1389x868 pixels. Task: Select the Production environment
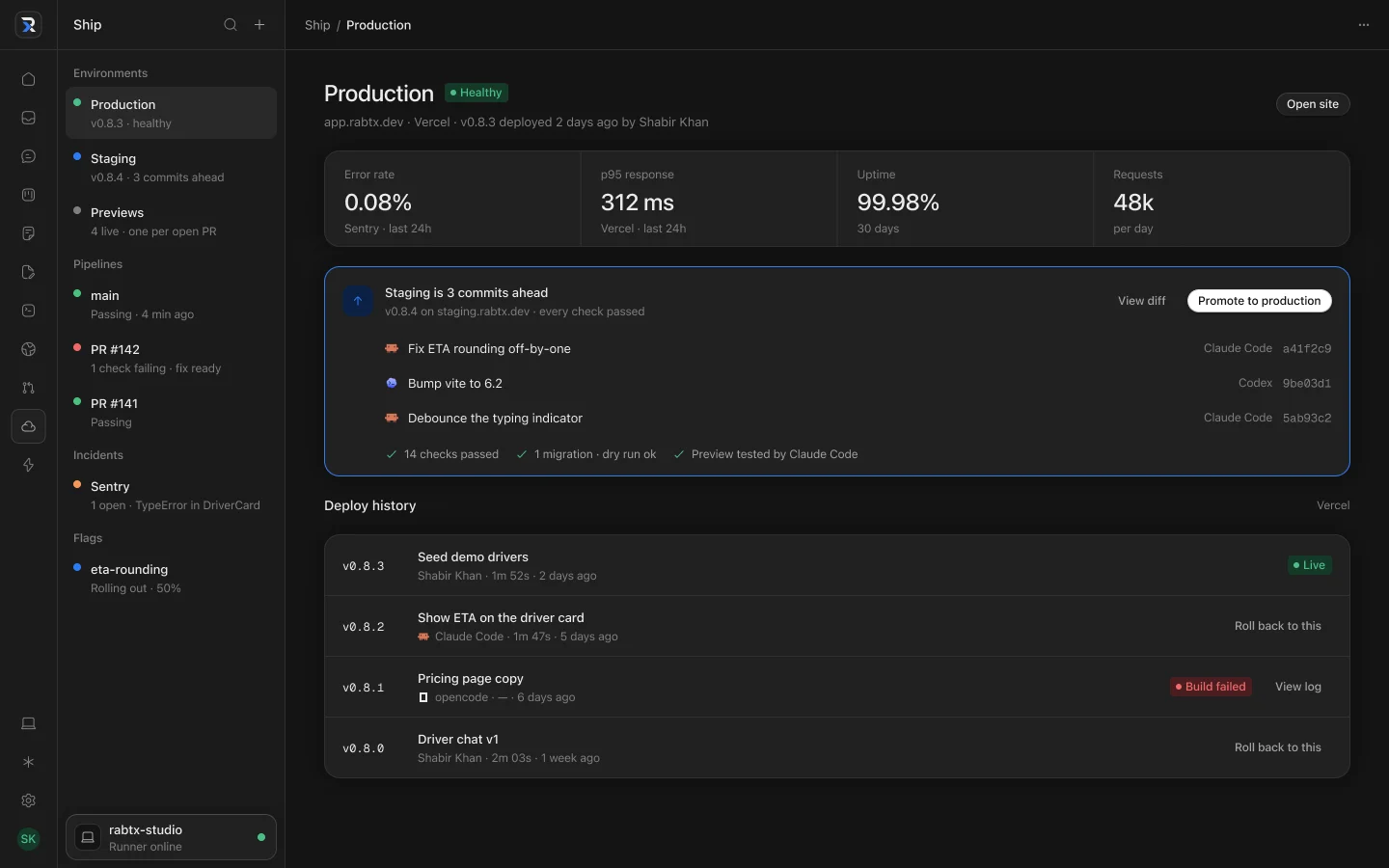click(x=171, y=113)
